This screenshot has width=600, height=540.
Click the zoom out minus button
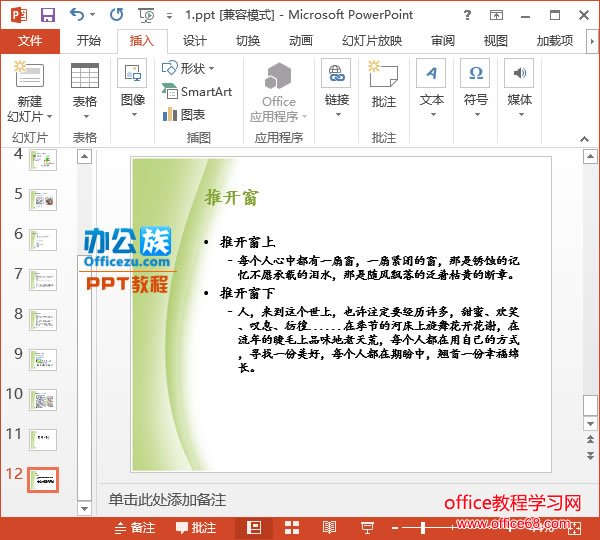click(x=395, y=528)
